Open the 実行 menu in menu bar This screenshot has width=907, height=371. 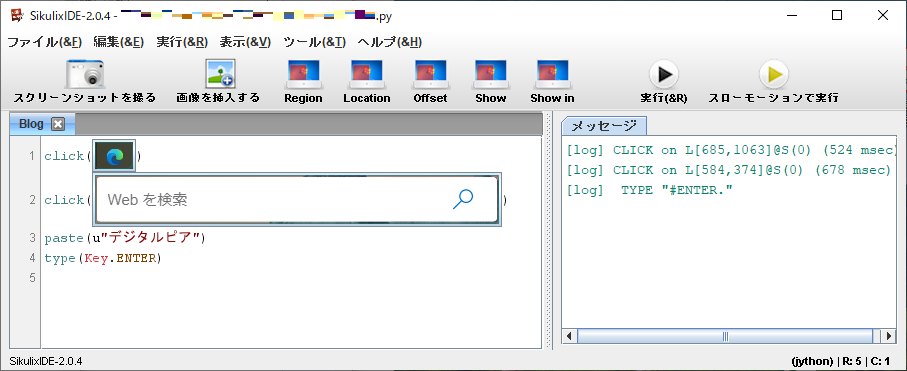pos(182,42)
